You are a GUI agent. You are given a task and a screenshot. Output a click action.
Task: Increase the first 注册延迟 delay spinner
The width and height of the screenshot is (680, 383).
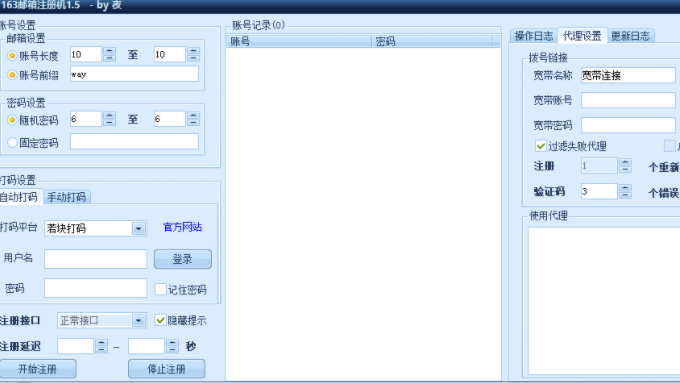[x=101, y=343]
